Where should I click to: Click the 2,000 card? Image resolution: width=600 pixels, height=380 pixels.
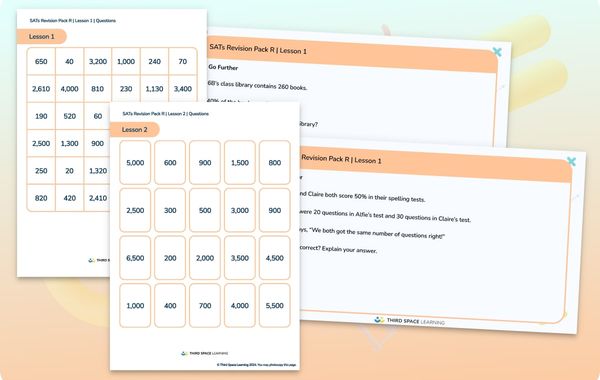[x=205, y=258]
